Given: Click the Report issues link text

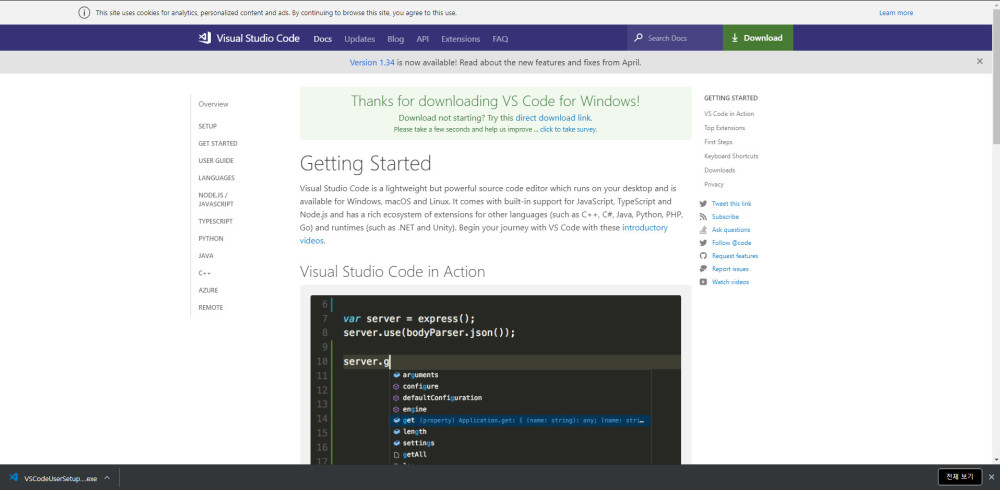Looking at the screenshot, I should (730, 269).
